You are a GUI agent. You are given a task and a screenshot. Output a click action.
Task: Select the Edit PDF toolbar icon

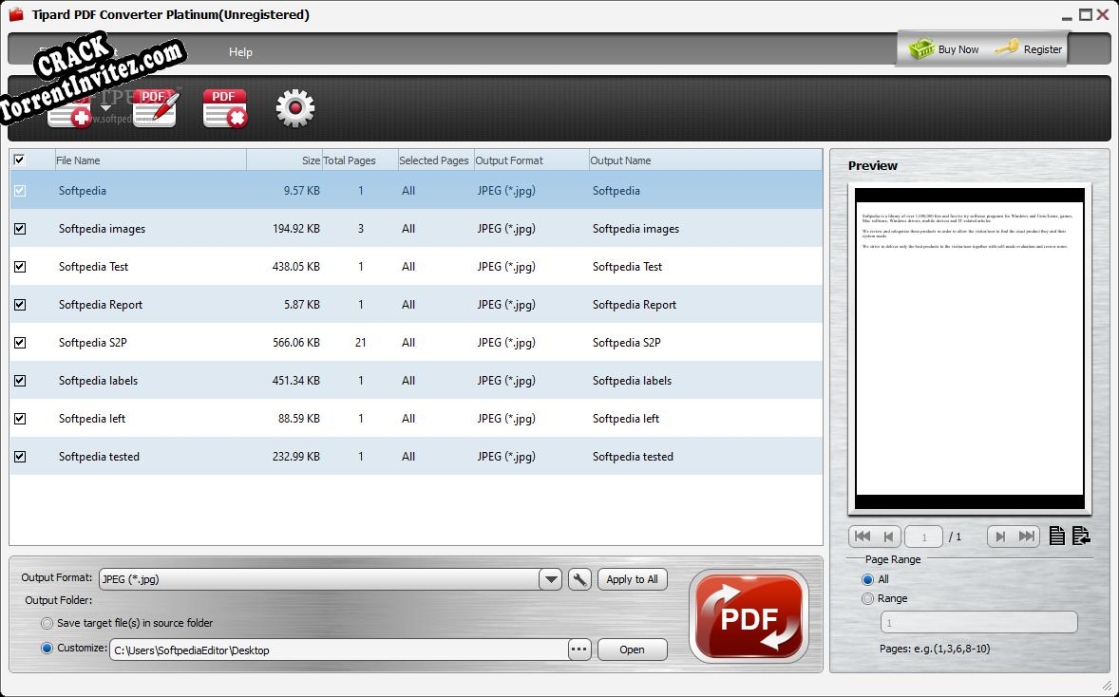pyautogui.click(x=155, y=110)
